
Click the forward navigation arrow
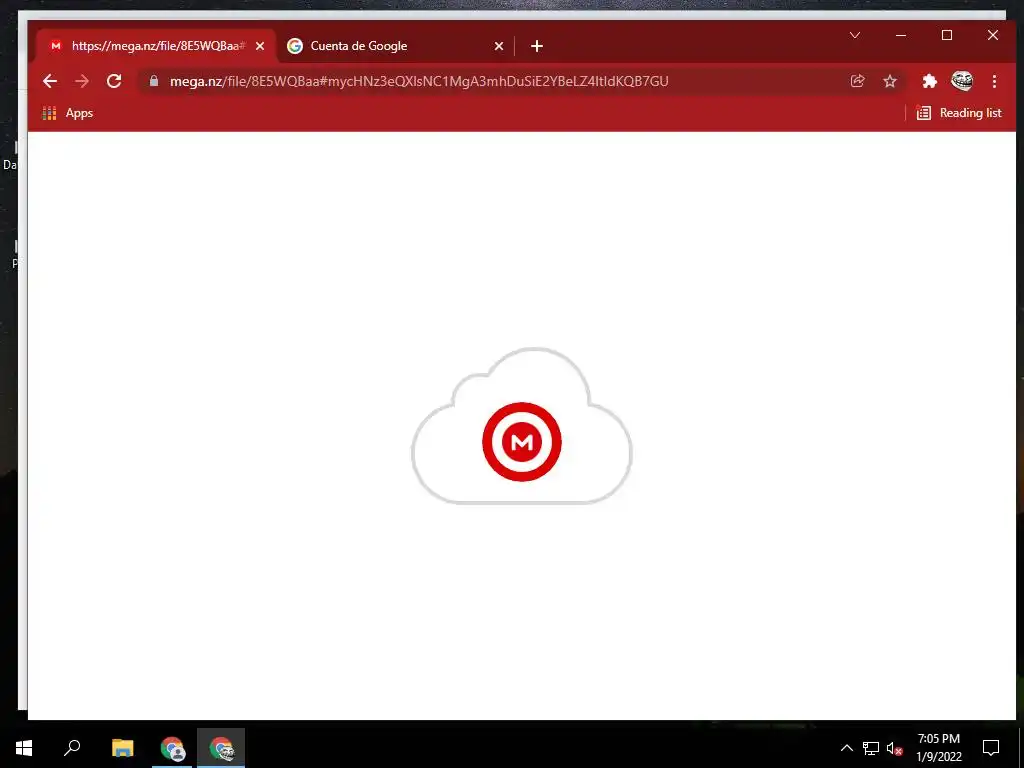coord(82,81)
